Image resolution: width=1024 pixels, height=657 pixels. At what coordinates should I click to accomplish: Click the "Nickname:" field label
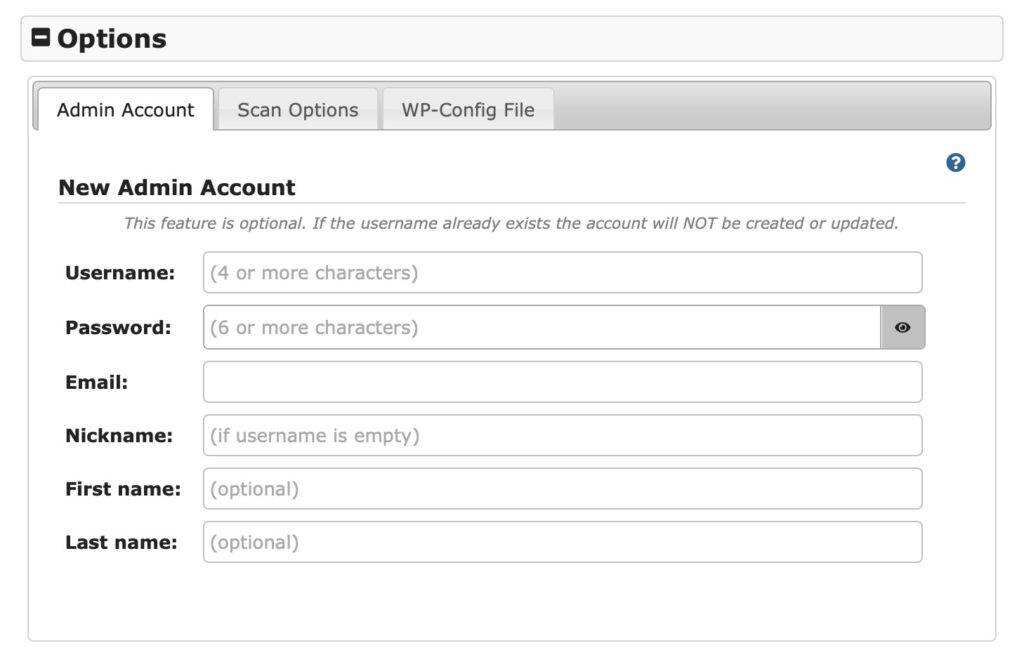pos(119,436)
